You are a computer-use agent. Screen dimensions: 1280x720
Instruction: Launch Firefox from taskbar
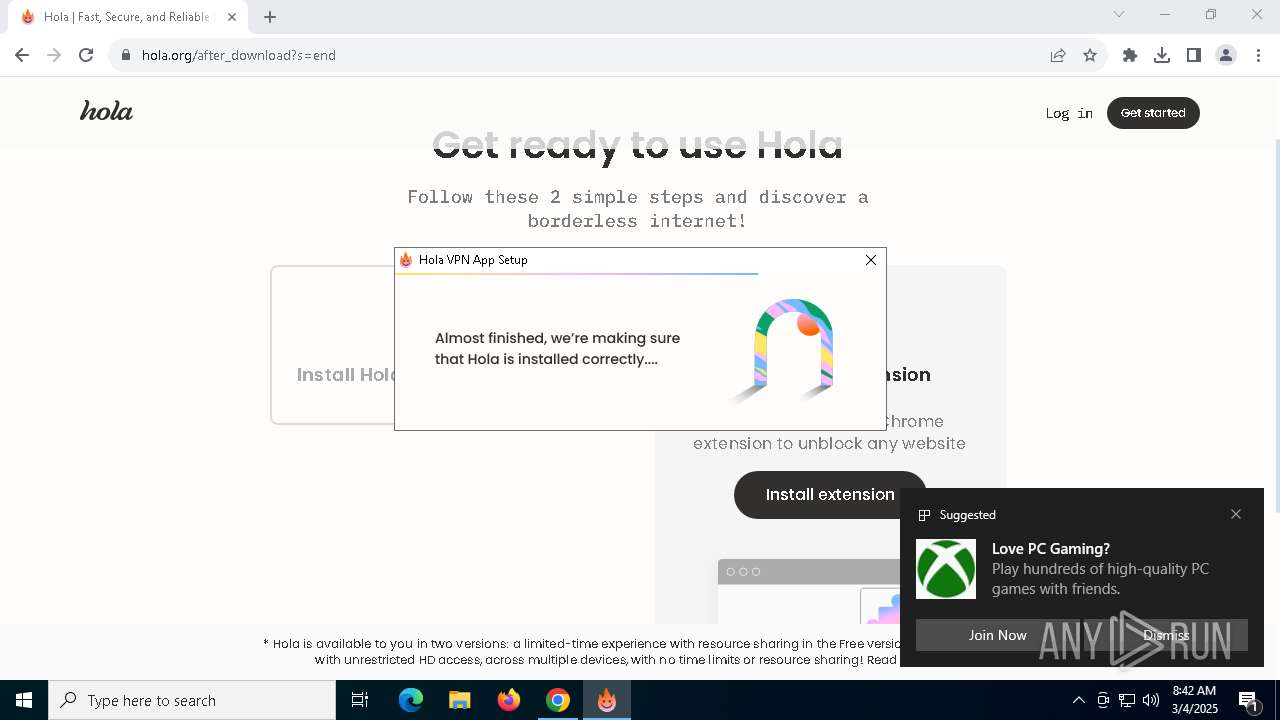[x=509, y=700]
